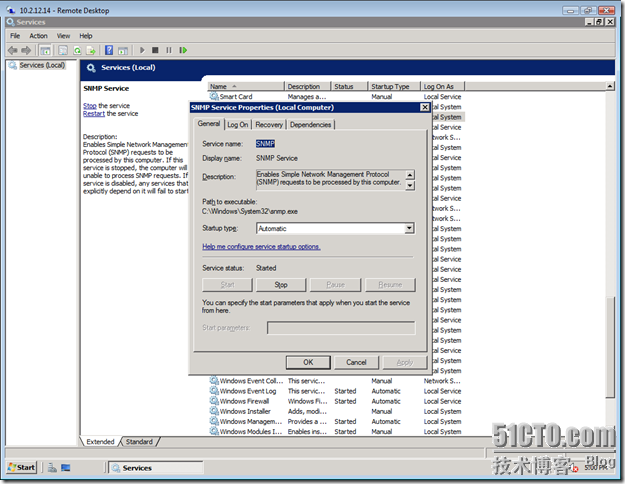Click the Restart Service toolbar icon
The image size is (625, 484).
coord(183,50)
